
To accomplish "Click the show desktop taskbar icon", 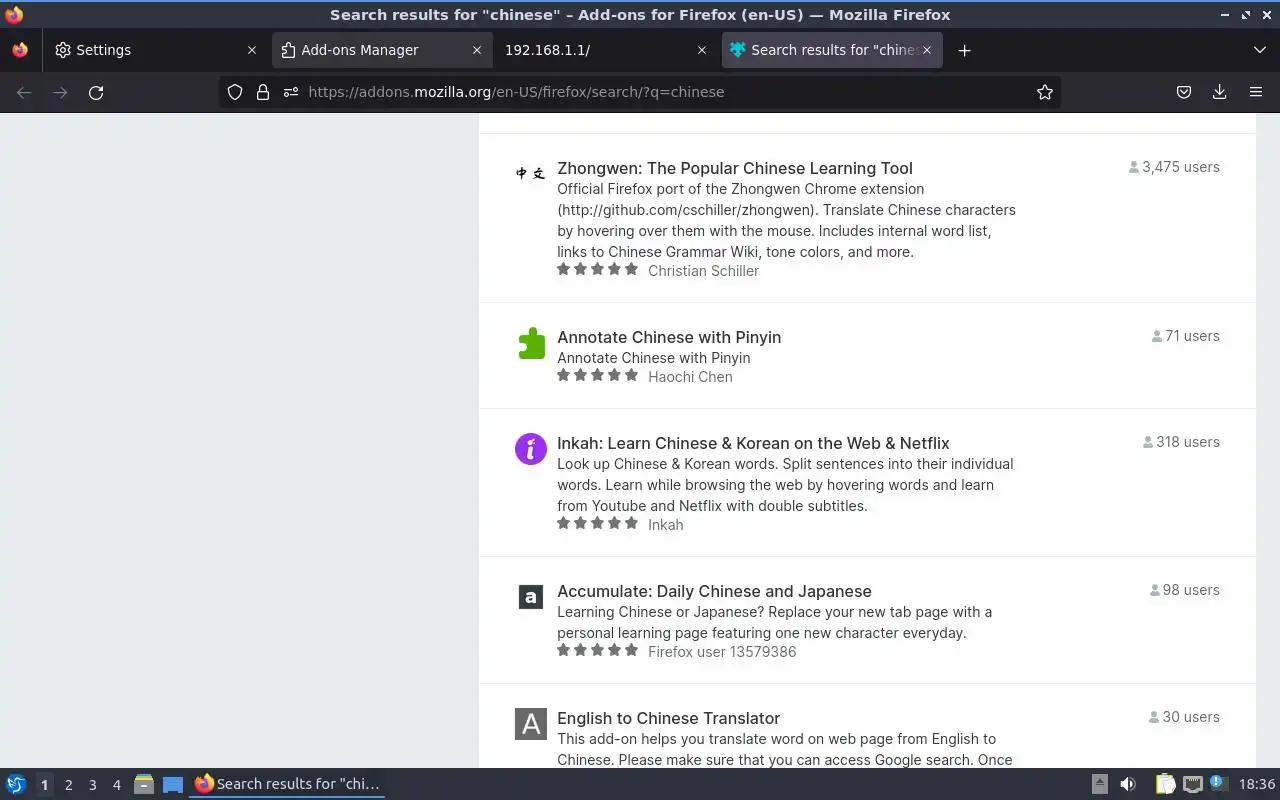I will pos(172,784).
